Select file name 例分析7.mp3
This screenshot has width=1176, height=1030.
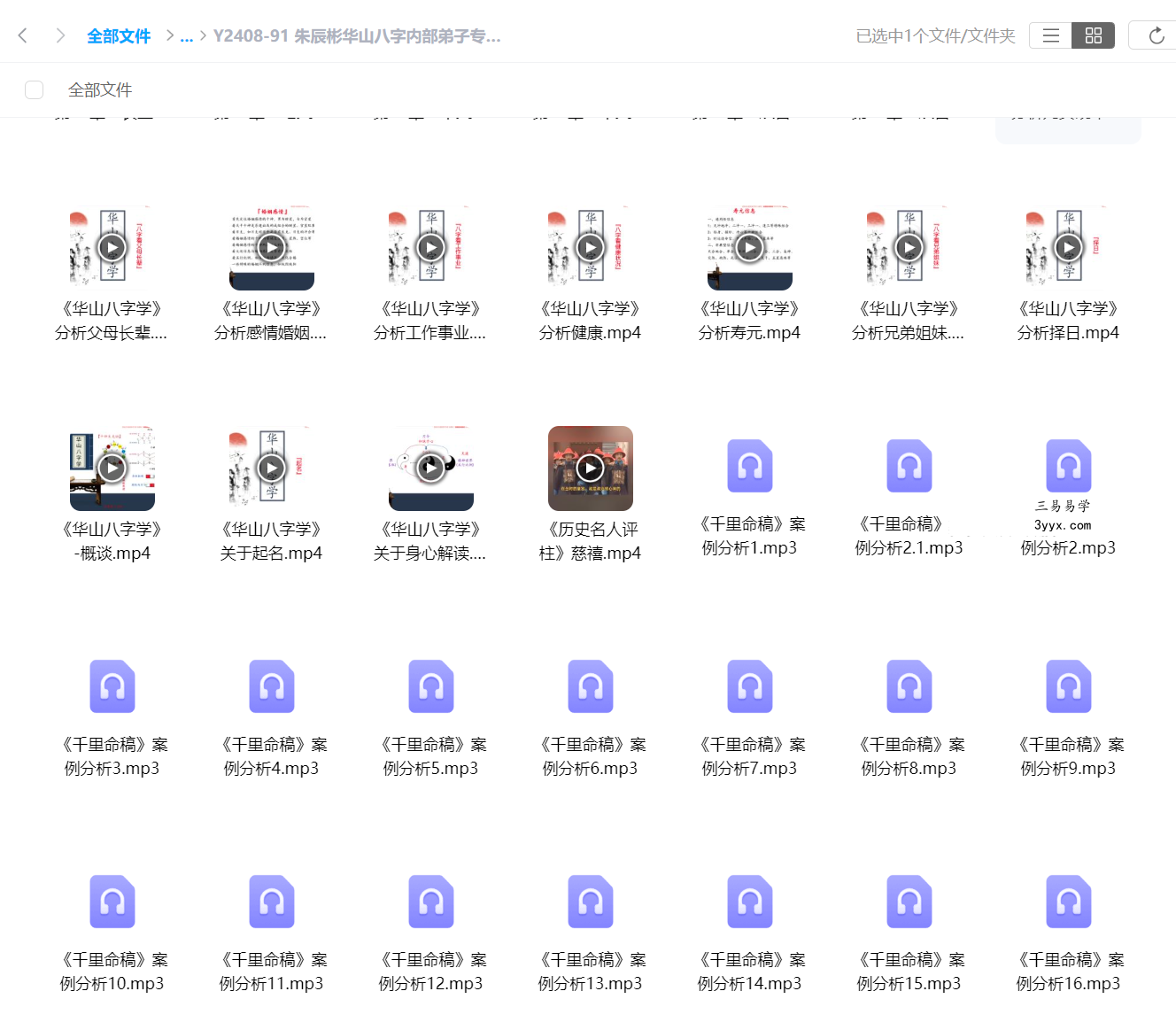(x=749, y=769)
